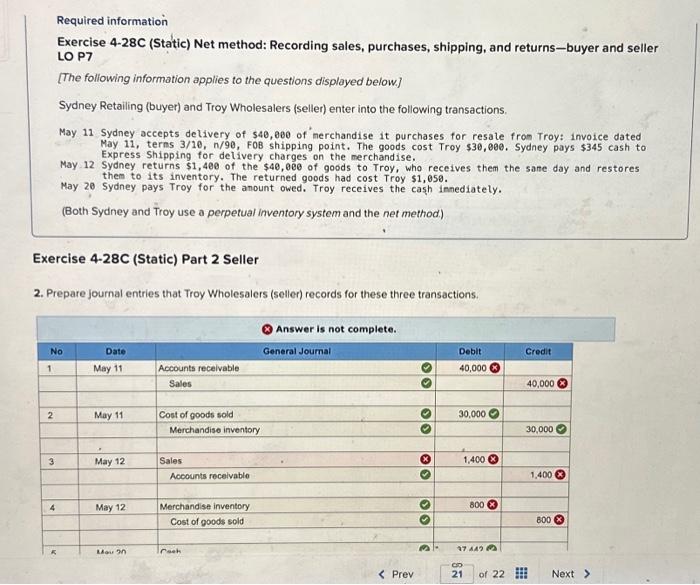The height and width of the screenshot is (585, 700).
Task: Edit the 800 credit amount
Action: [544, 520]
